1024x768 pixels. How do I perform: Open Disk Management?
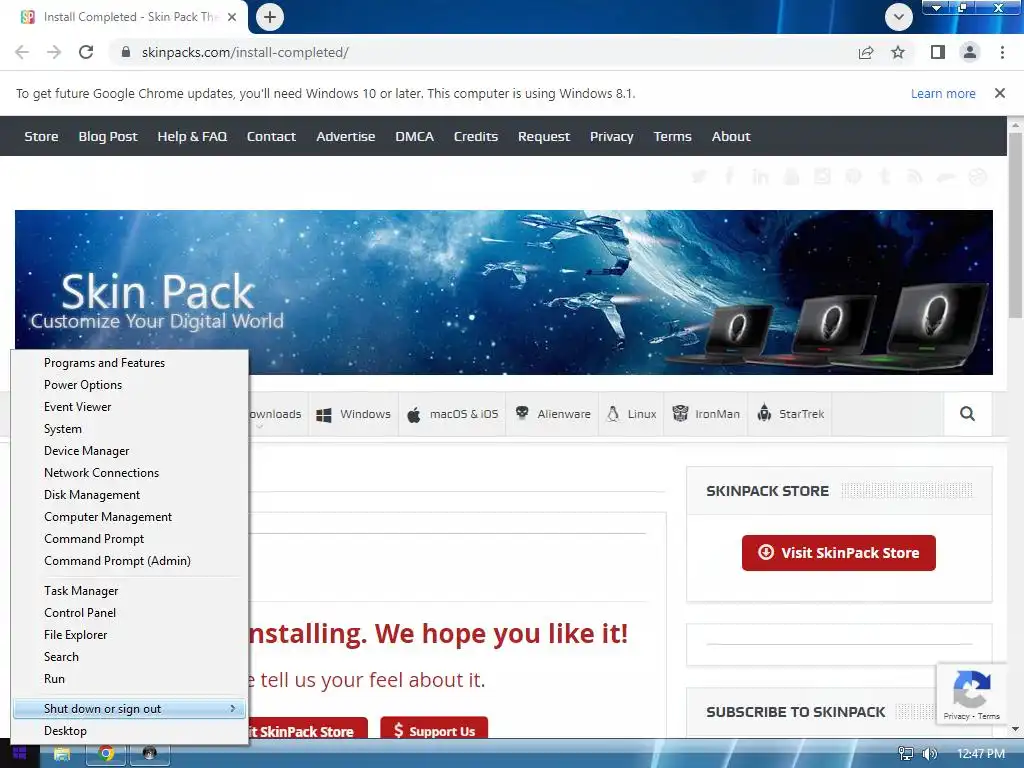pos(92,494)
